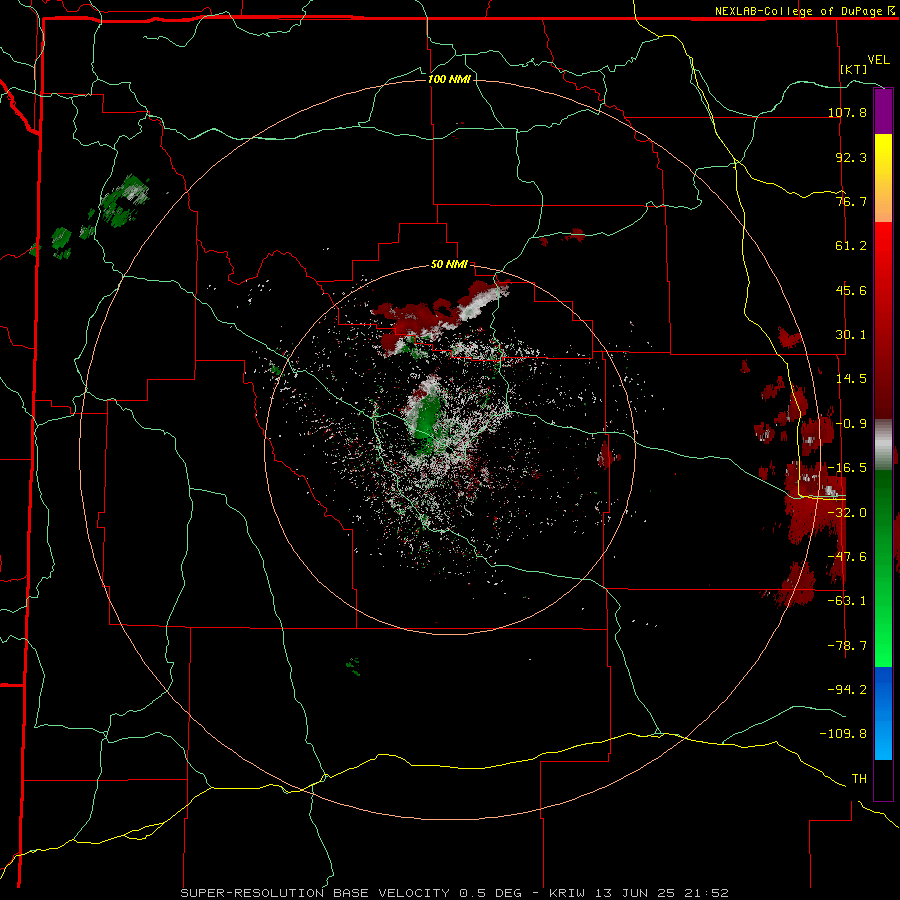Click the -78.7 velocity scale value
This screenshot has width=900, height=900.
click(847, 646)
